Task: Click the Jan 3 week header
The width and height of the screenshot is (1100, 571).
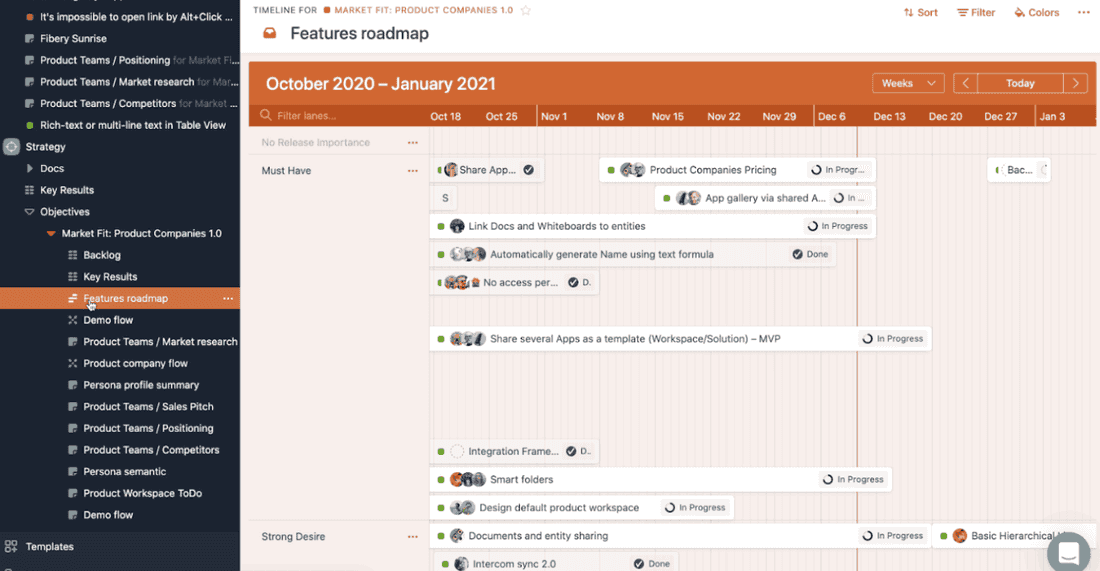Action: (x=1052, y=116)
